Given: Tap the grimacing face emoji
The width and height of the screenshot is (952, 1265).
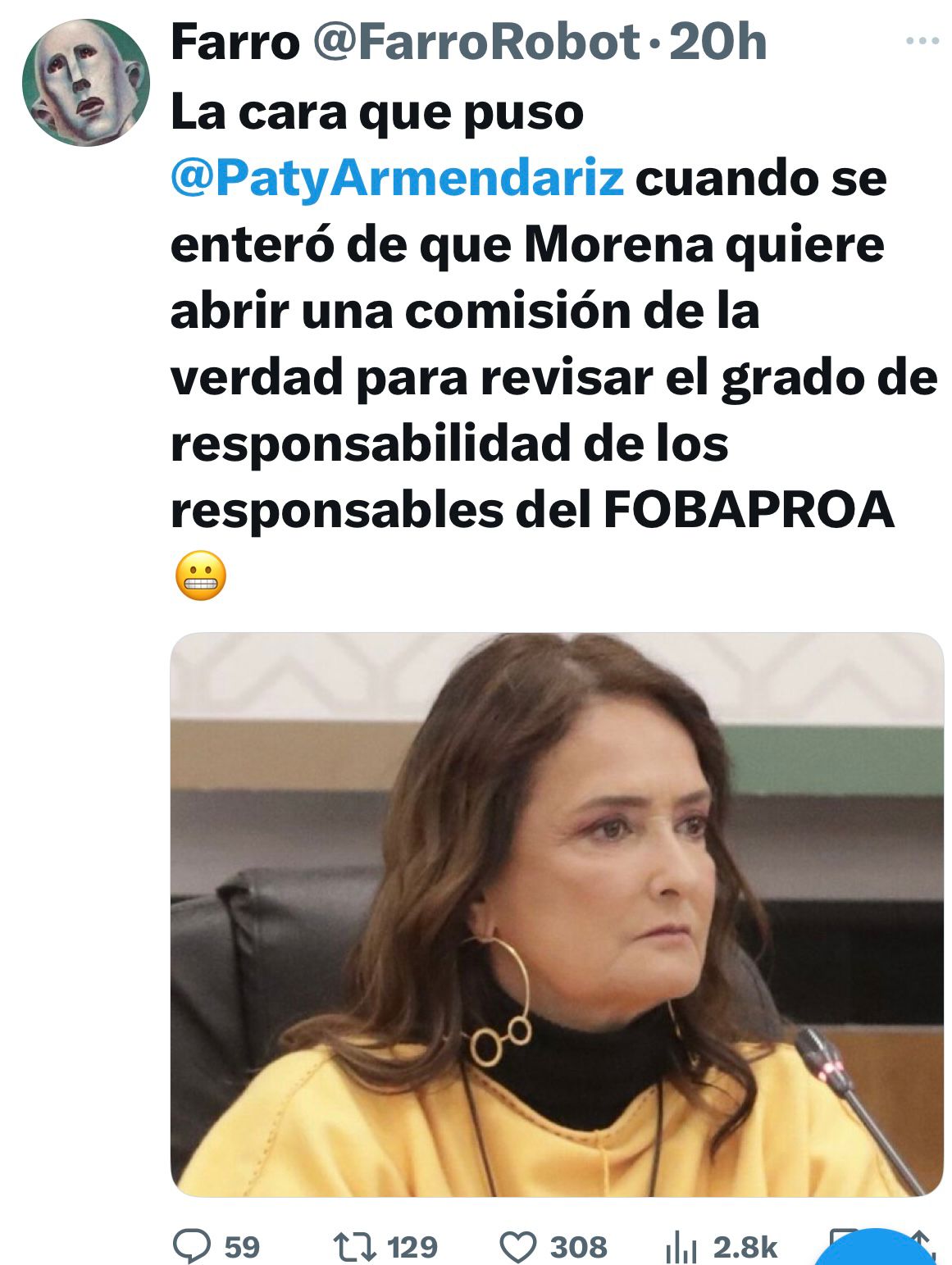Looking at the screenshot, I should (201, 576).
